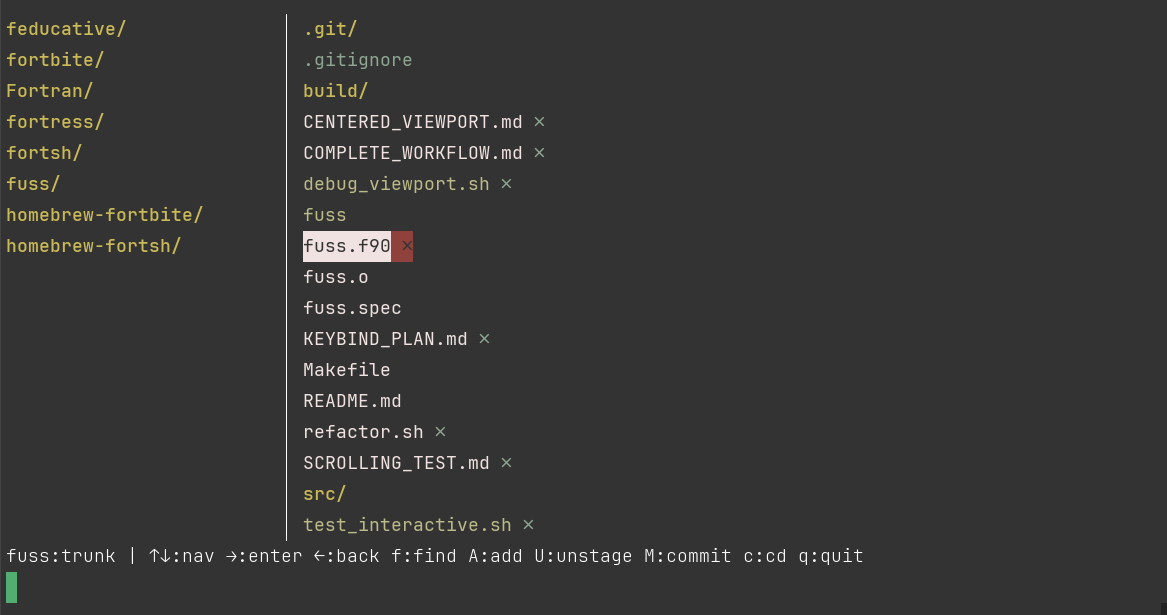Screen dimensions: 1167x615
Task: Click the × marker beside test_interactive.sh
Action: point(528,525)
